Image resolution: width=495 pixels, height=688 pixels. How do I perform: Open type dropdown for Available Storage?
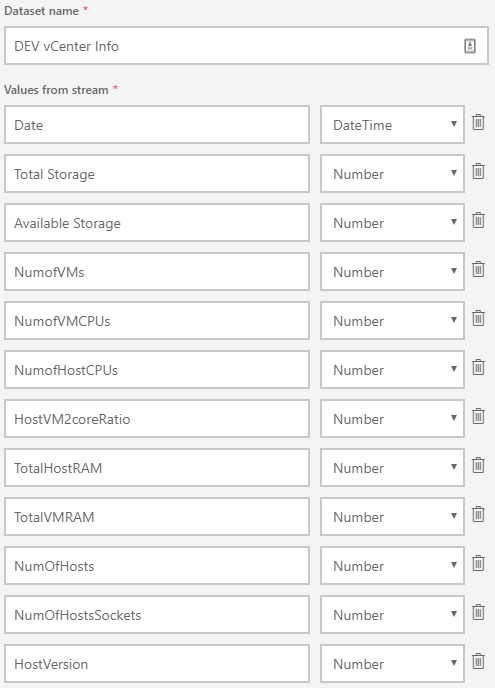(x=392, y=222)
